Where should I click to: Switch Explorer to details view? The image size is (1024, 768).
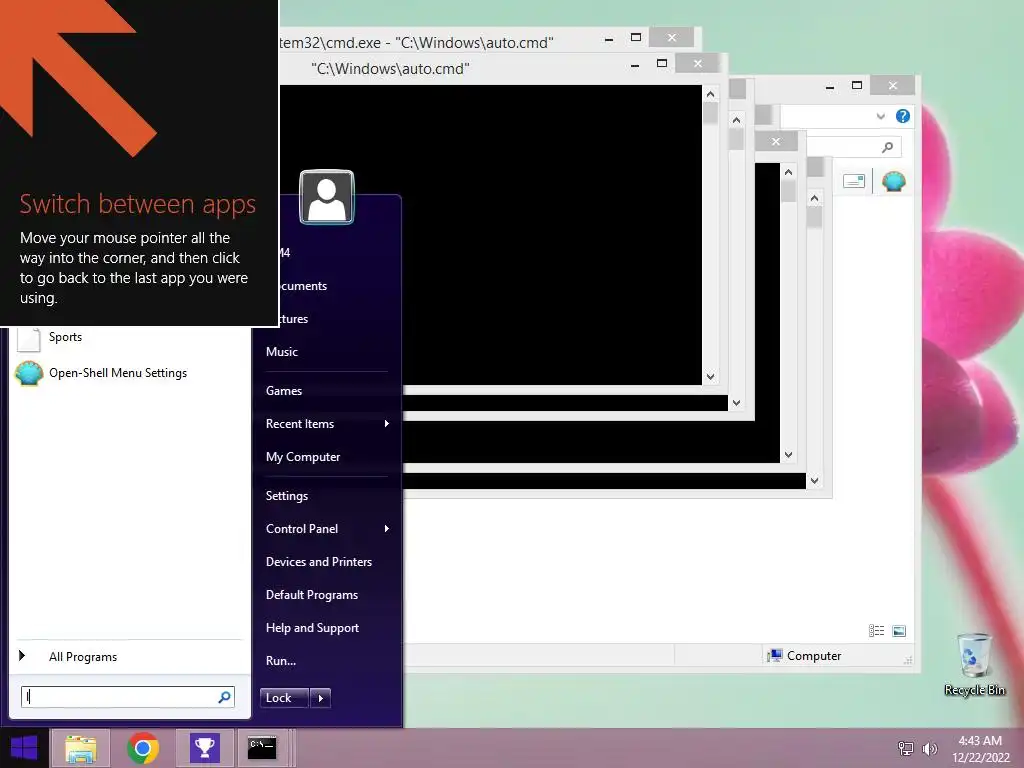coord(876,631)
